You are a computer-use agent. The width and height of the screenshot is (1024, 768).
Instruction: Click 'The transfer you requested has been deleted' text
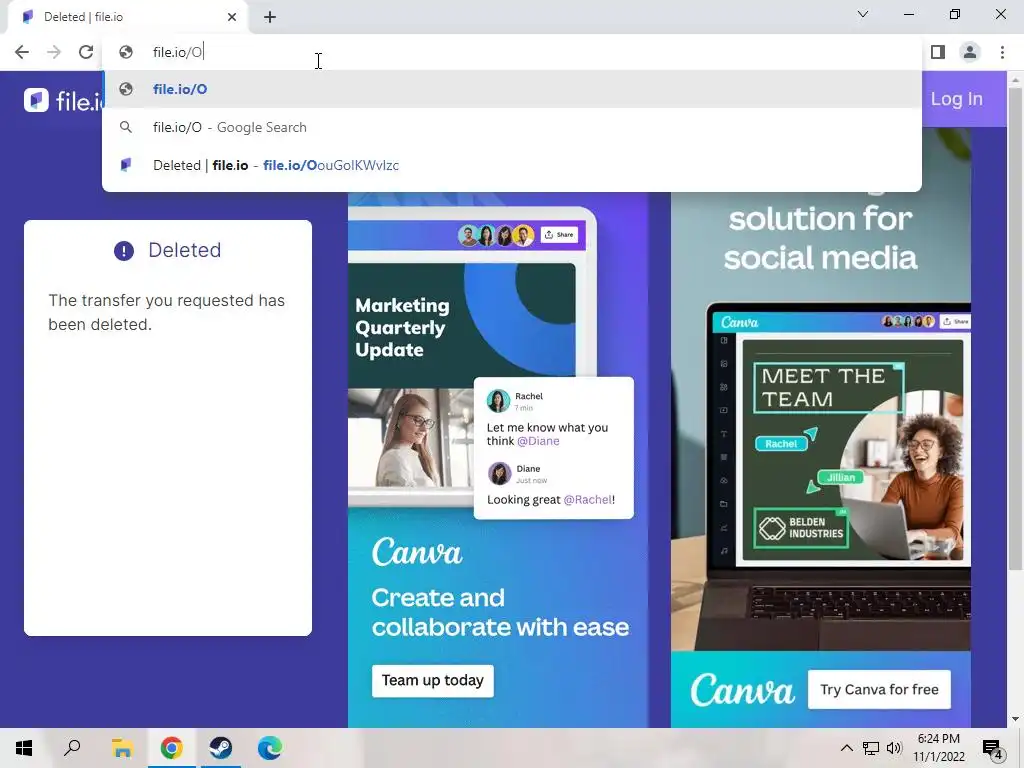click(167, 312)
